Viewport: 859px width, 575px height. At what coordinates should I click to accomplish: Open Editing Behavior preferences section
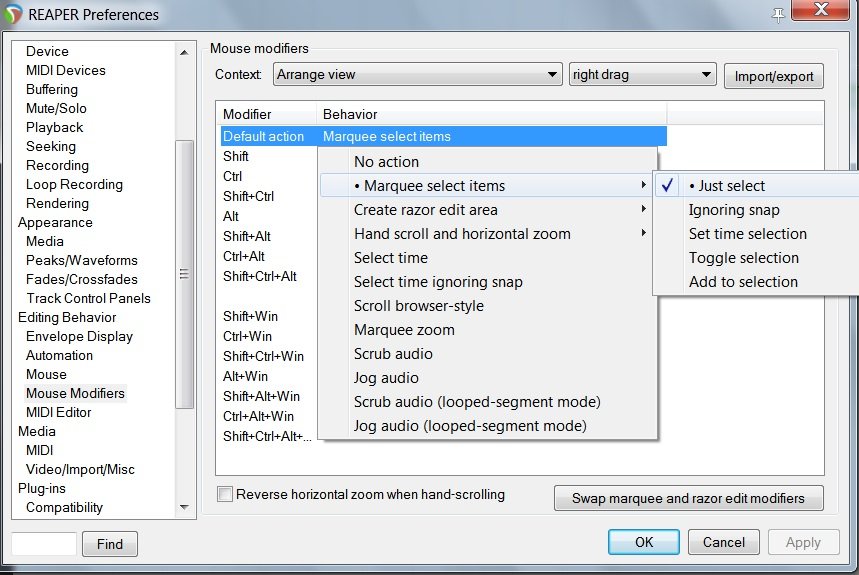coord(67,318)
